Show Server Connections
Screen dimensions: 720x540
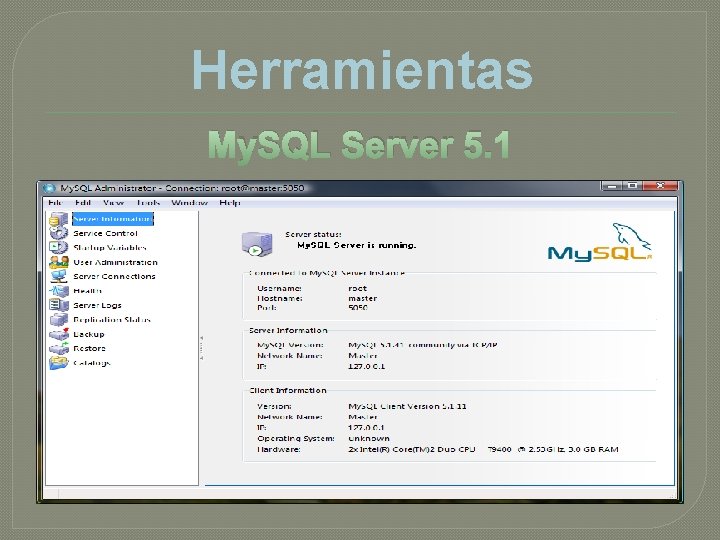click(x=114, y=276)
